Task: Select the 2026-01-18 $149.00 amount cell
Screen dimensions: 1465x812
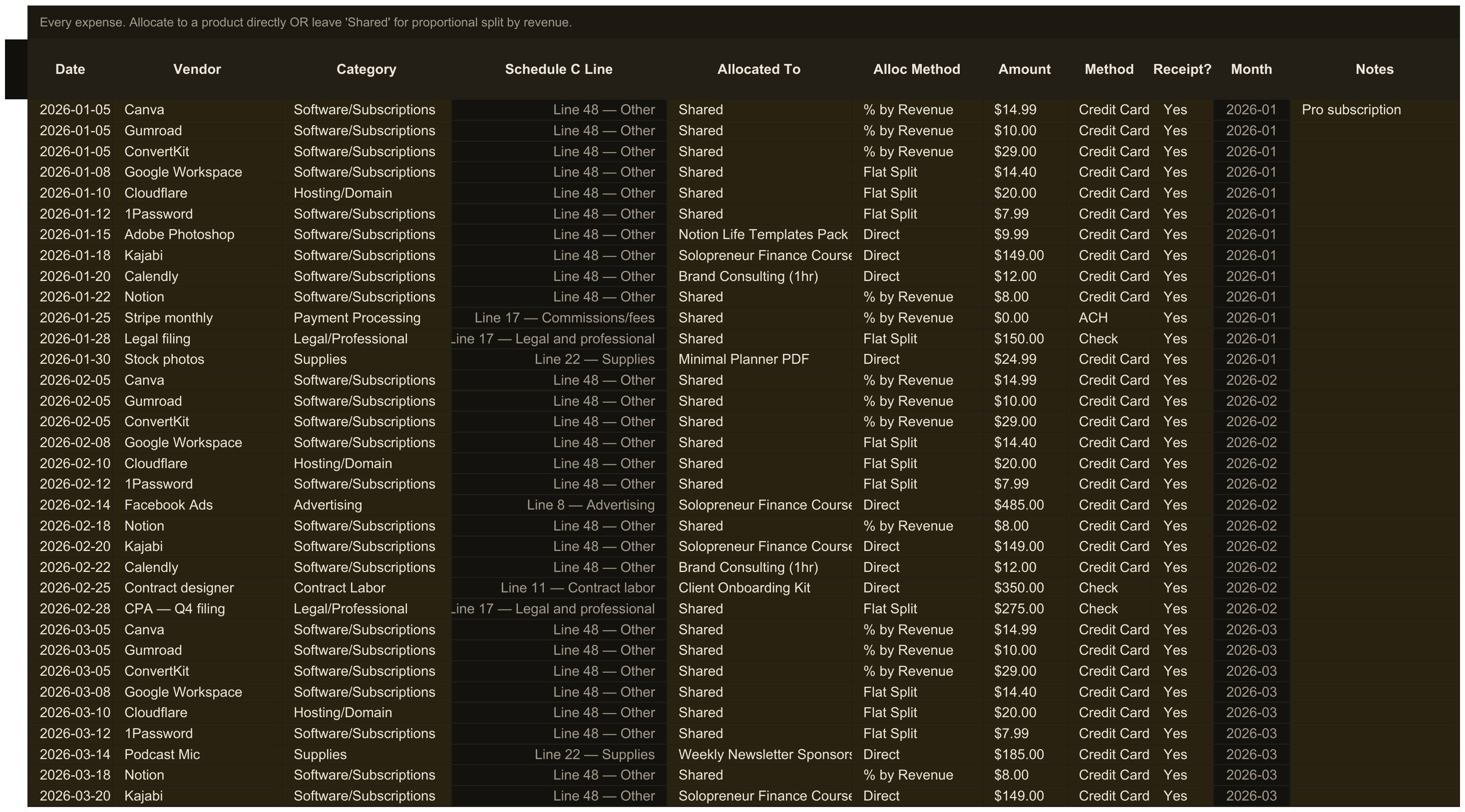Action: (x=1025, y=256)
